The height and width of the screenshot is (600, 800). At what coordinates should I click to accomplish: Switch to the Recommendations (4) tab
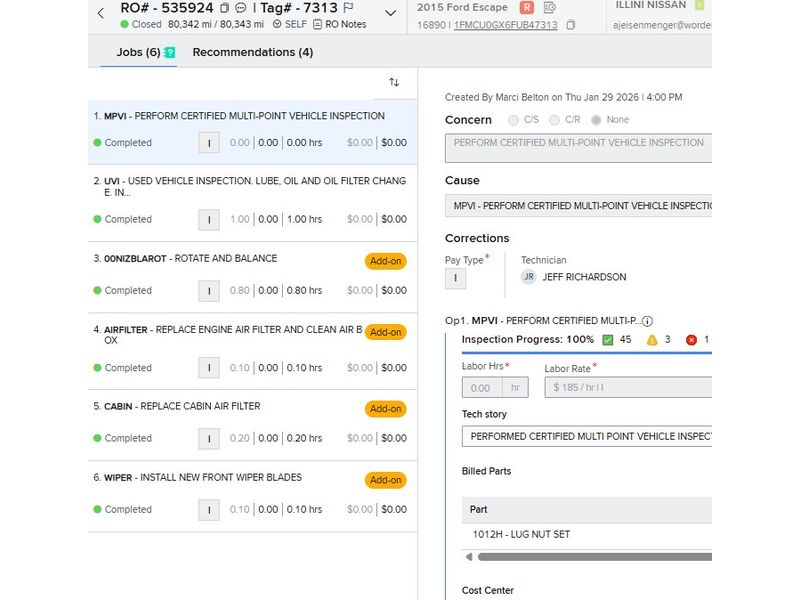point(252,52)
